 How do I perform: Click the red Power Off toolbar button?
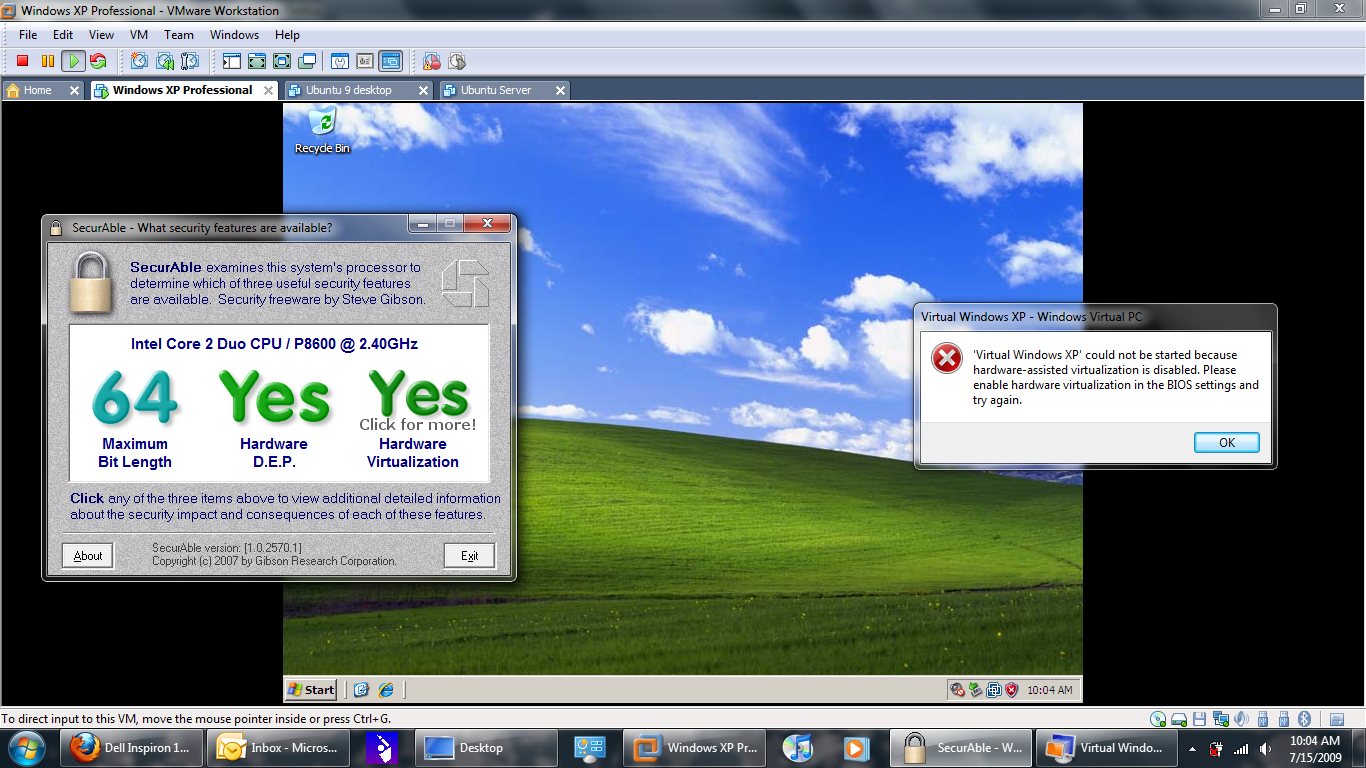[22, 61]
